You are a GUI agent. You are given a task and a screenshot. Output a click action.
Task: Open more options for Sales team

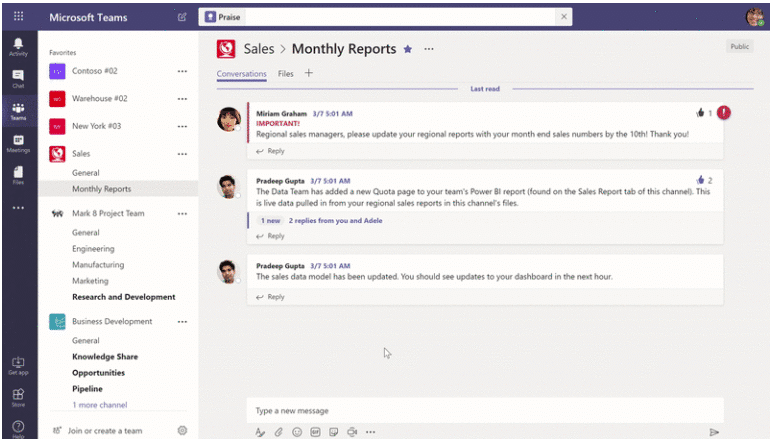point(182,154)
